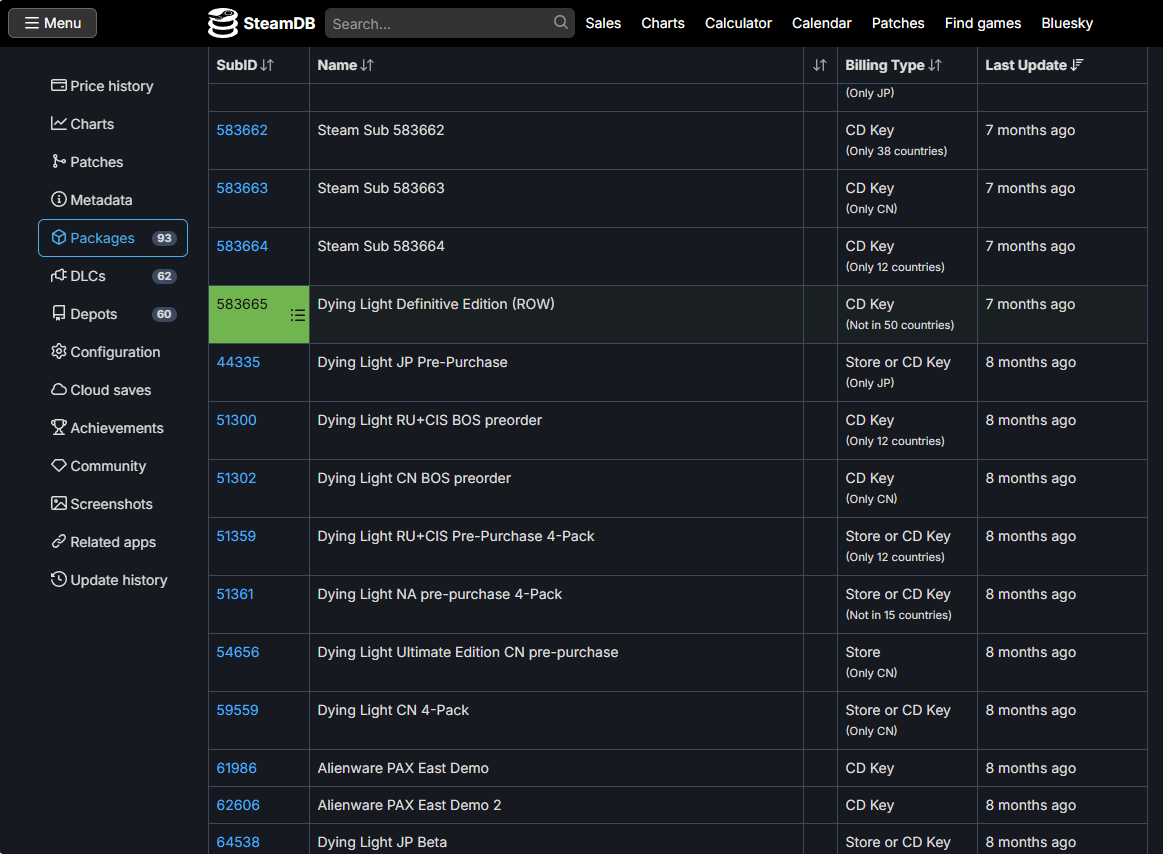This screenshot has width=1163, height=854.
Task: Open package link 44335
Action: point(238,362)
